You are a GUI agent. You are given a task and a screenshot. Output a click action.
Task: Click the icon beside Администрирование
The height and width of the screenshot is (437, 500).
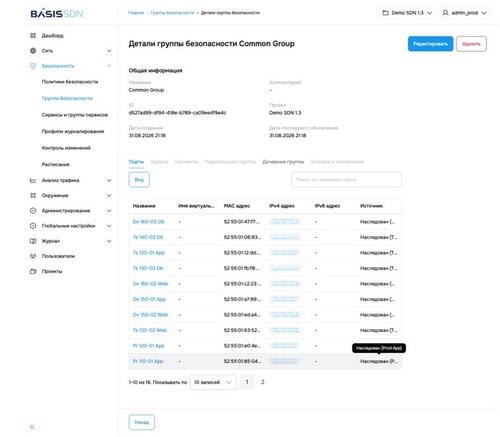(33, 211)
